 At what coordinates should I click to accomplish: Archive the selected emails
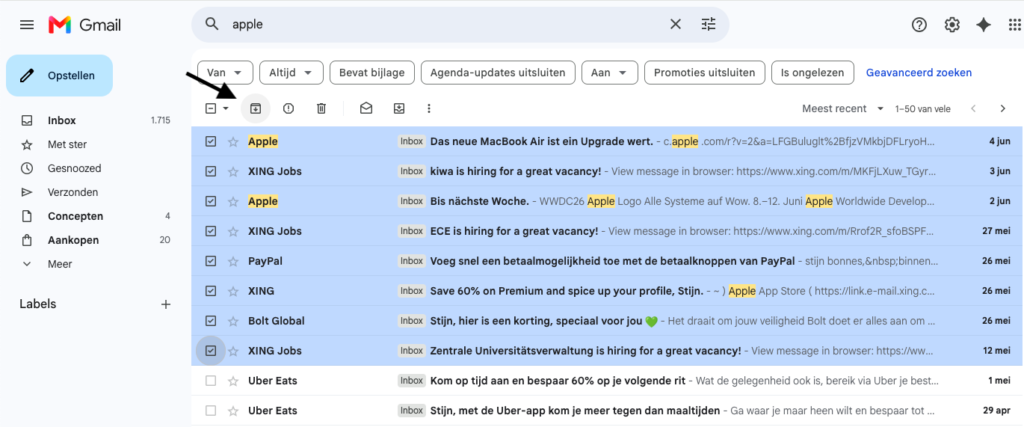point(255,108)
